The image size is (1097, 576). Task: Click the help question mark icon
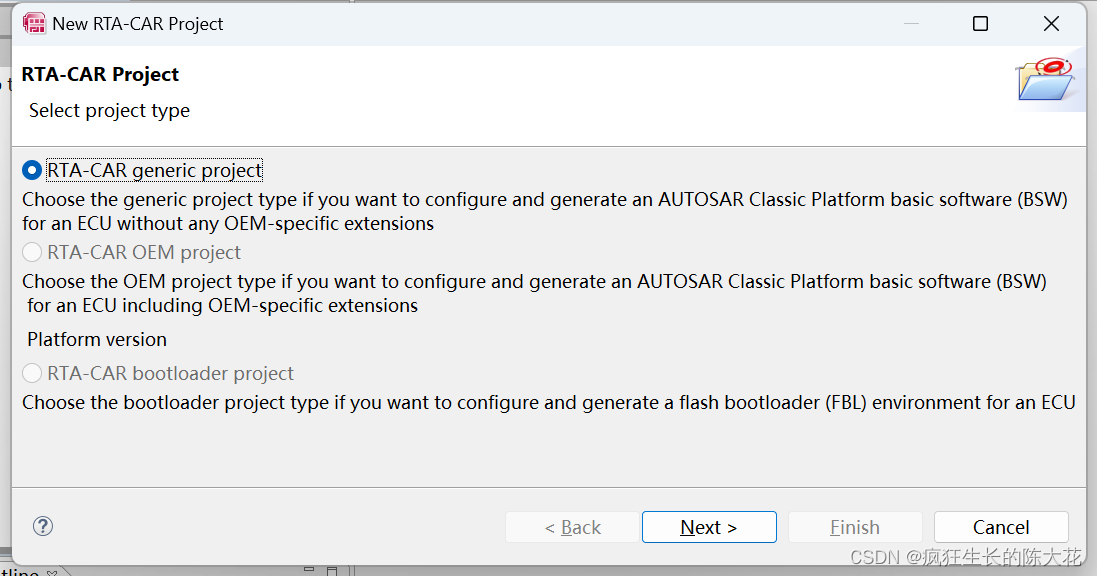click(42, 526)
